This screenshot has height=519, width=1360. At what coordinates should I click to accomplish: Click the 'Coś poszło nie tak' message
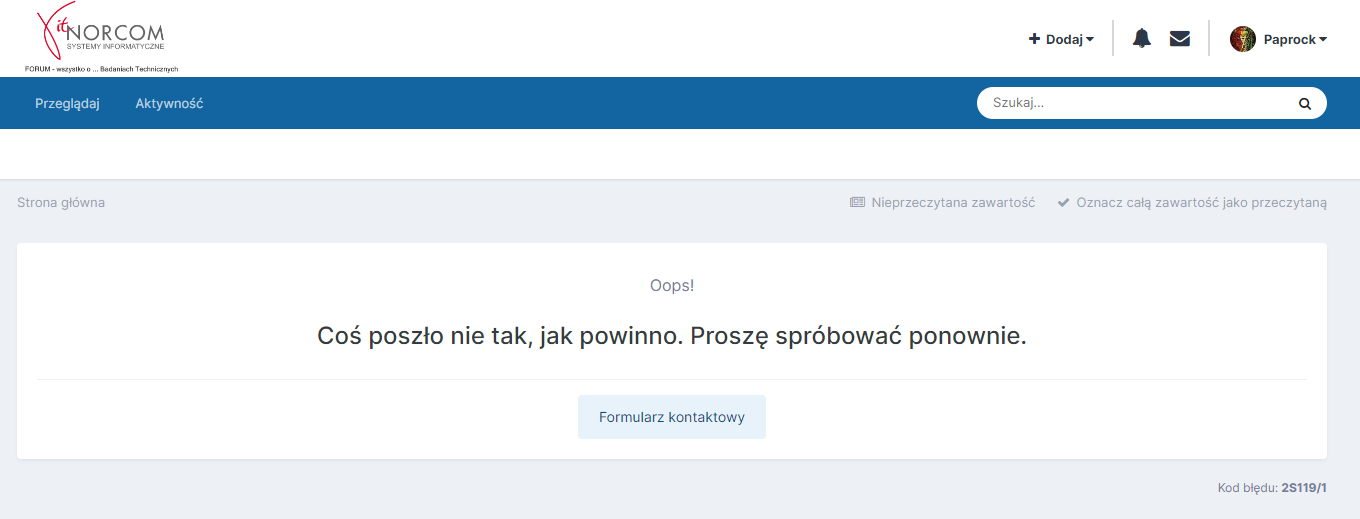(672, 336)
